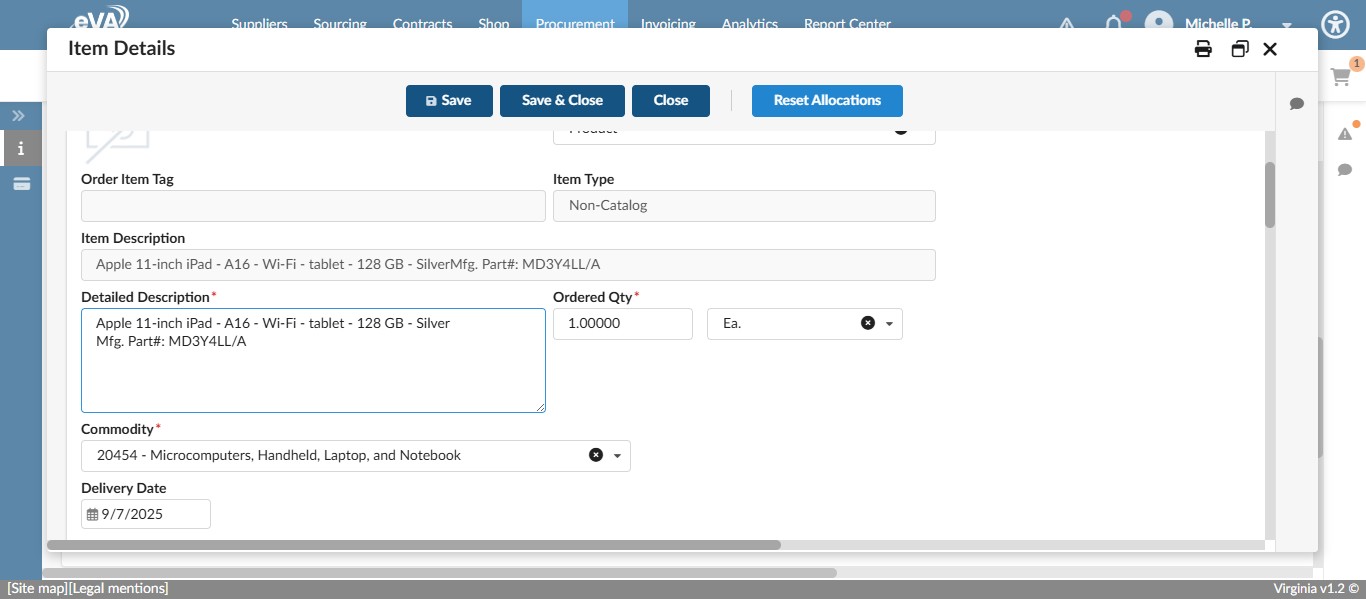
Task: Open the unit of measure dropdown
Action: click(888, 323)
